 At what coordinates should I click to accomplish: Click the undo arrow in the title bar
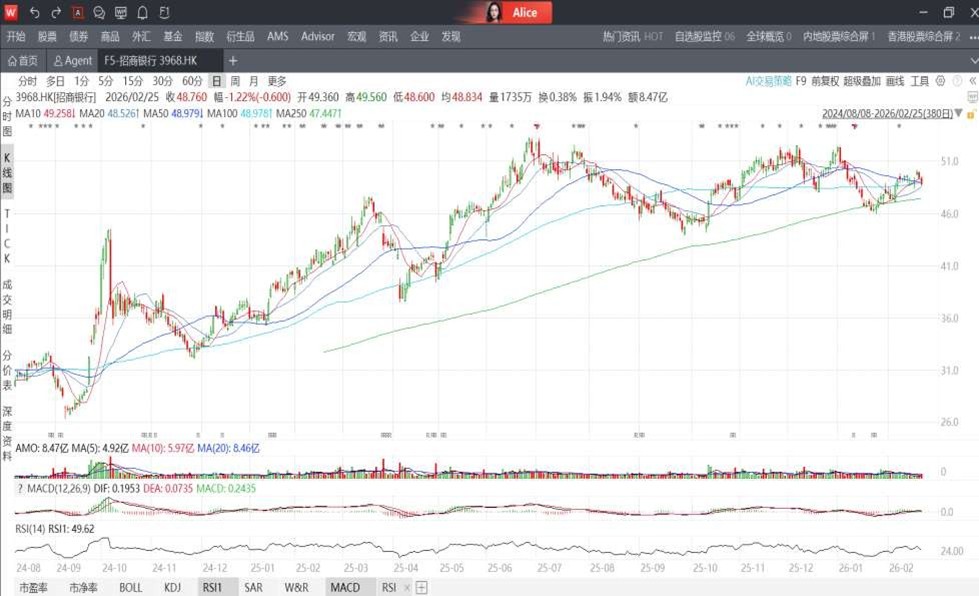point(34,13)
